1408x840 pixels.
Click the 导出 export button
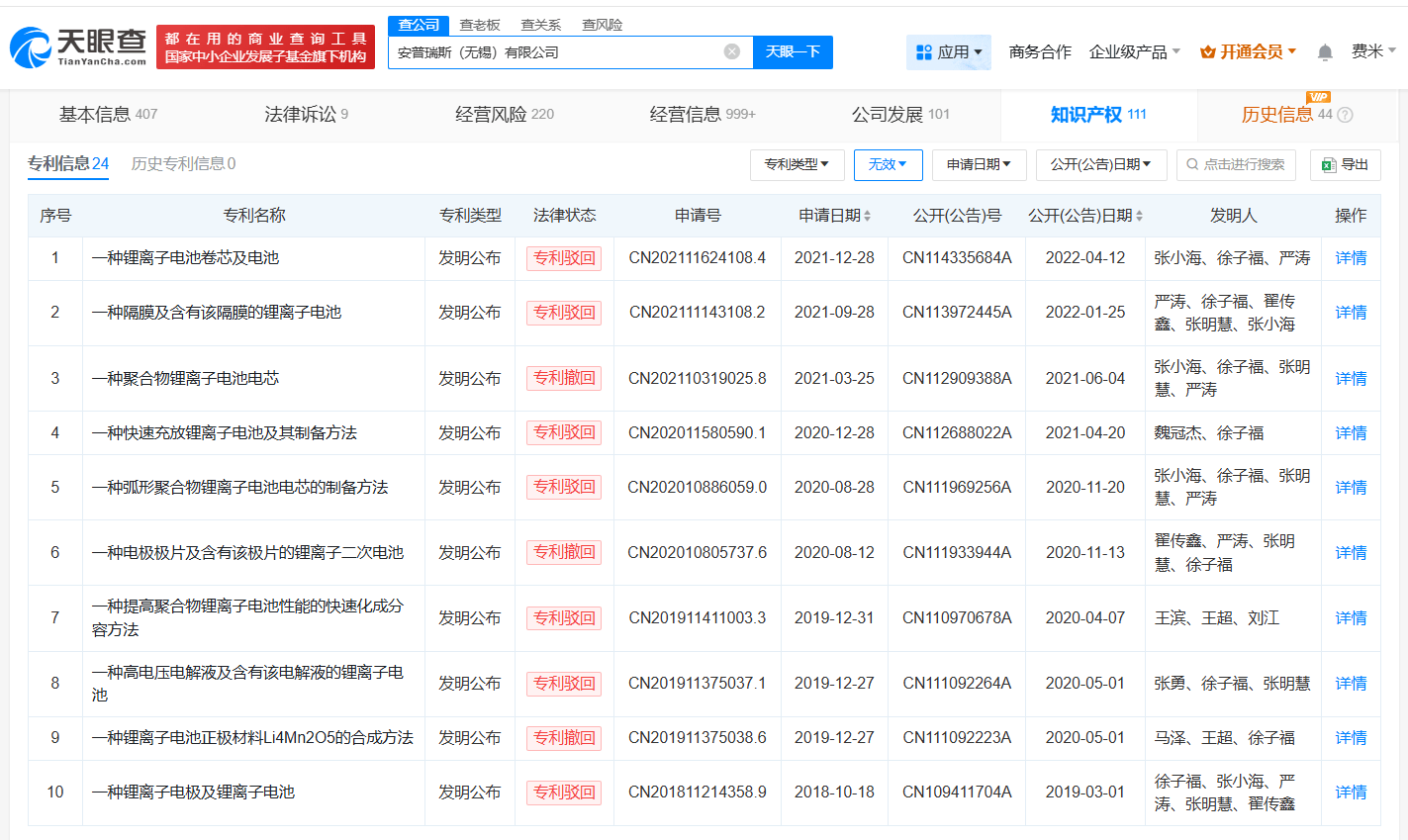[x=1345, y=164]
